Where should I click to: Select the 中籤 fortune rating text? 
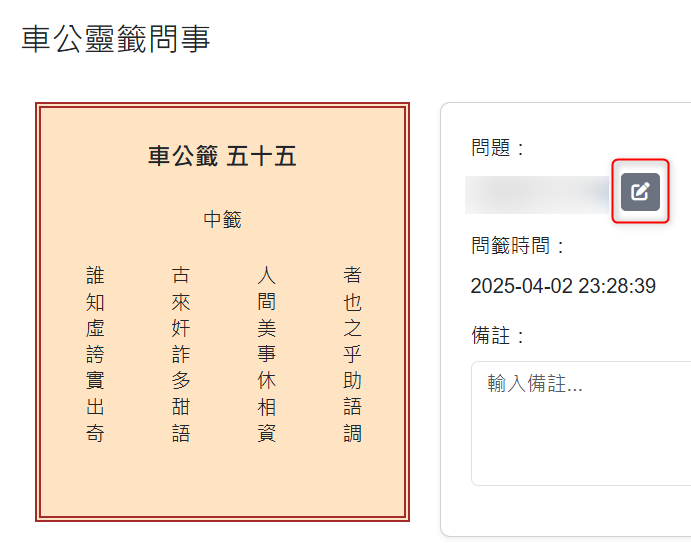[x=222, y=219]
